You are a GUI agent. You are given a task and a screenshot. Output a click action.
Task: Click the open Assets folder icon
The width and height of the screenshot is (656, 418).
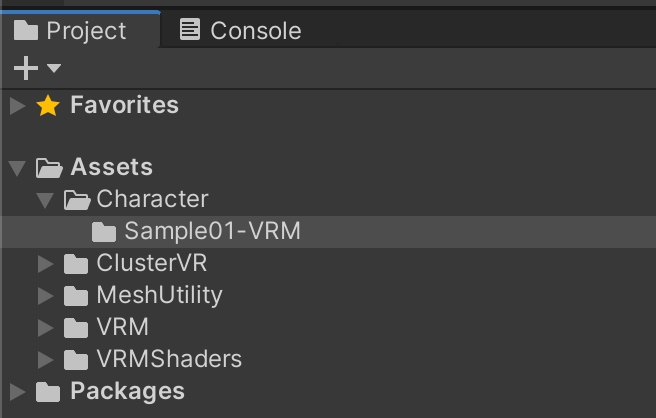[x=49, y=168]
